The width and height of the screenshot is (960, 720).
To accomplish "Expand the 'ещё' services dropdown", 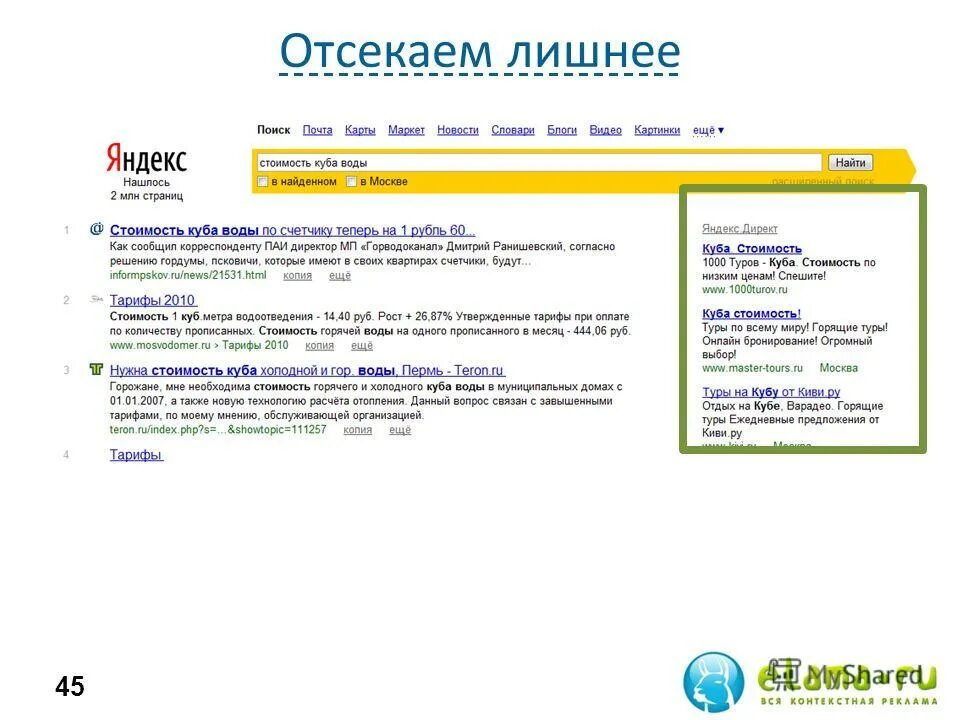I will click(x=708, y=130).
